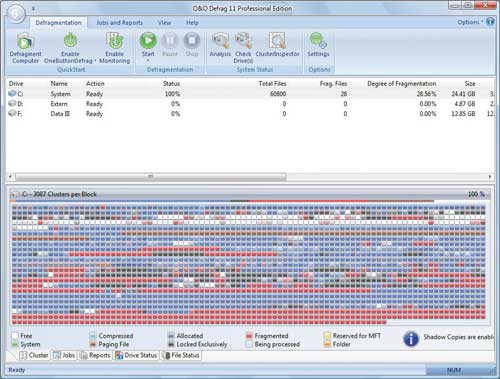Sort by the Size column header
Image resolution: width=500 pixels, height=379 pixels.
[470, 83]
